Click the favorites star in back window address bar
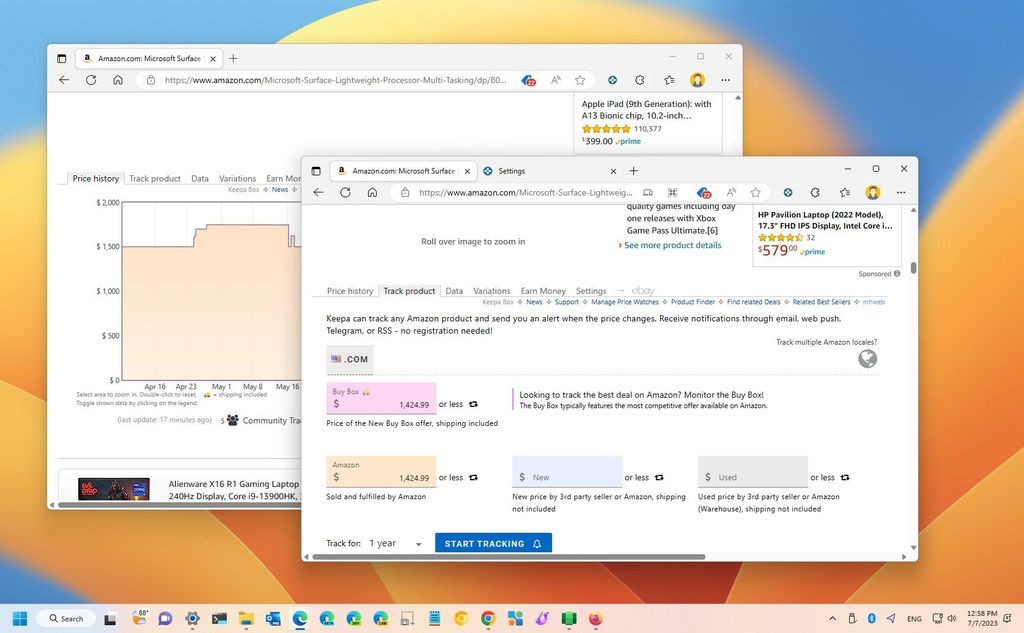The width and height of the screenshot is (1024, 633). point(580,80)
